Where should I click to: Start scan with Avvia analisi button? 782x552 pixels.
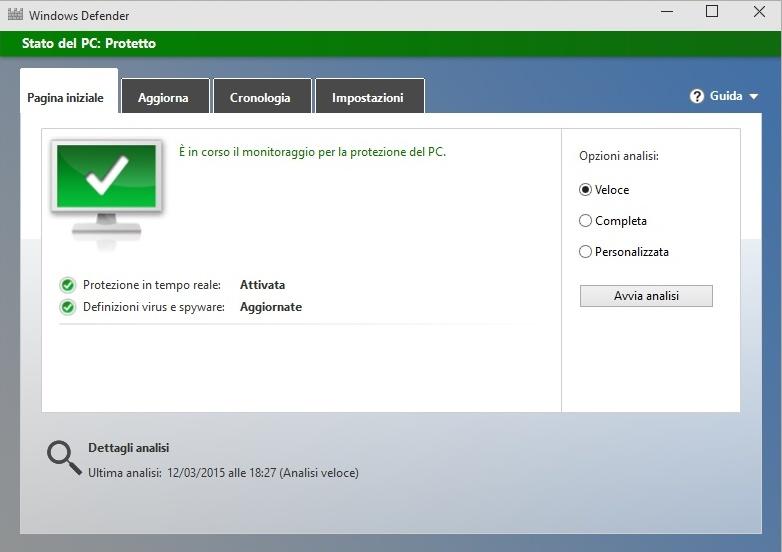(646, 296)
